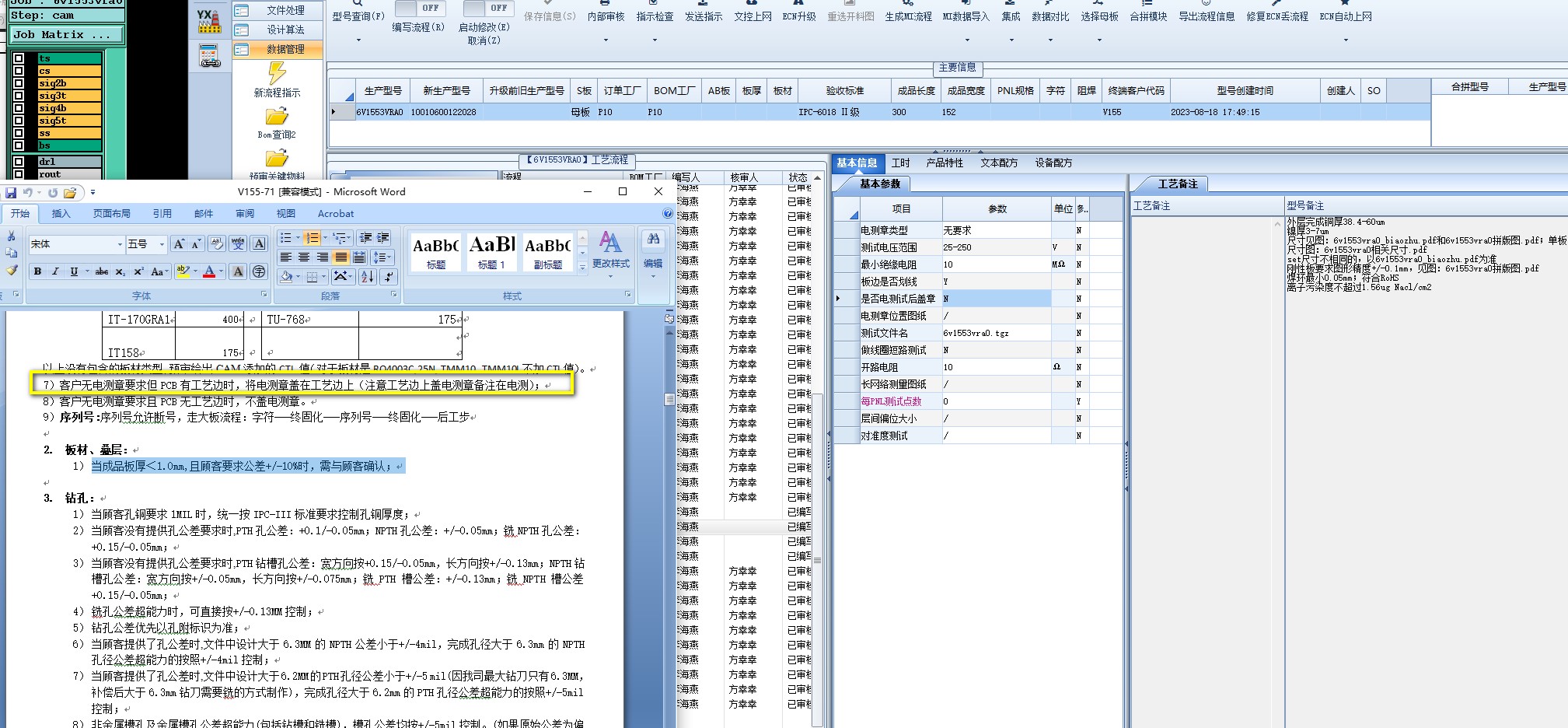1568x728 pixels.
Task: Check the sig4b layer checkbox
Action: pyautogui.click(x=19, y=108)
